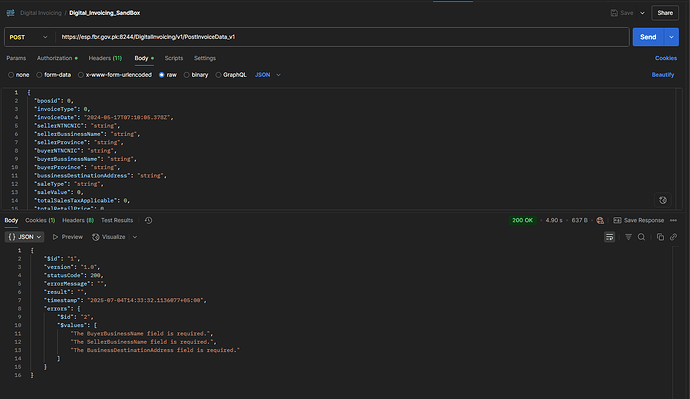690x399 pixels.
Task: Open the response filter icon
Action: (628, 237)
